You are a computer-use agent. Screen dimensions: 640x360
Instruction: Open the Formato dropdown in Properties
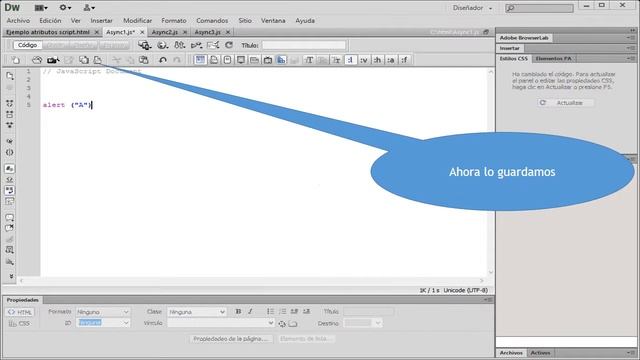point(102,312)
